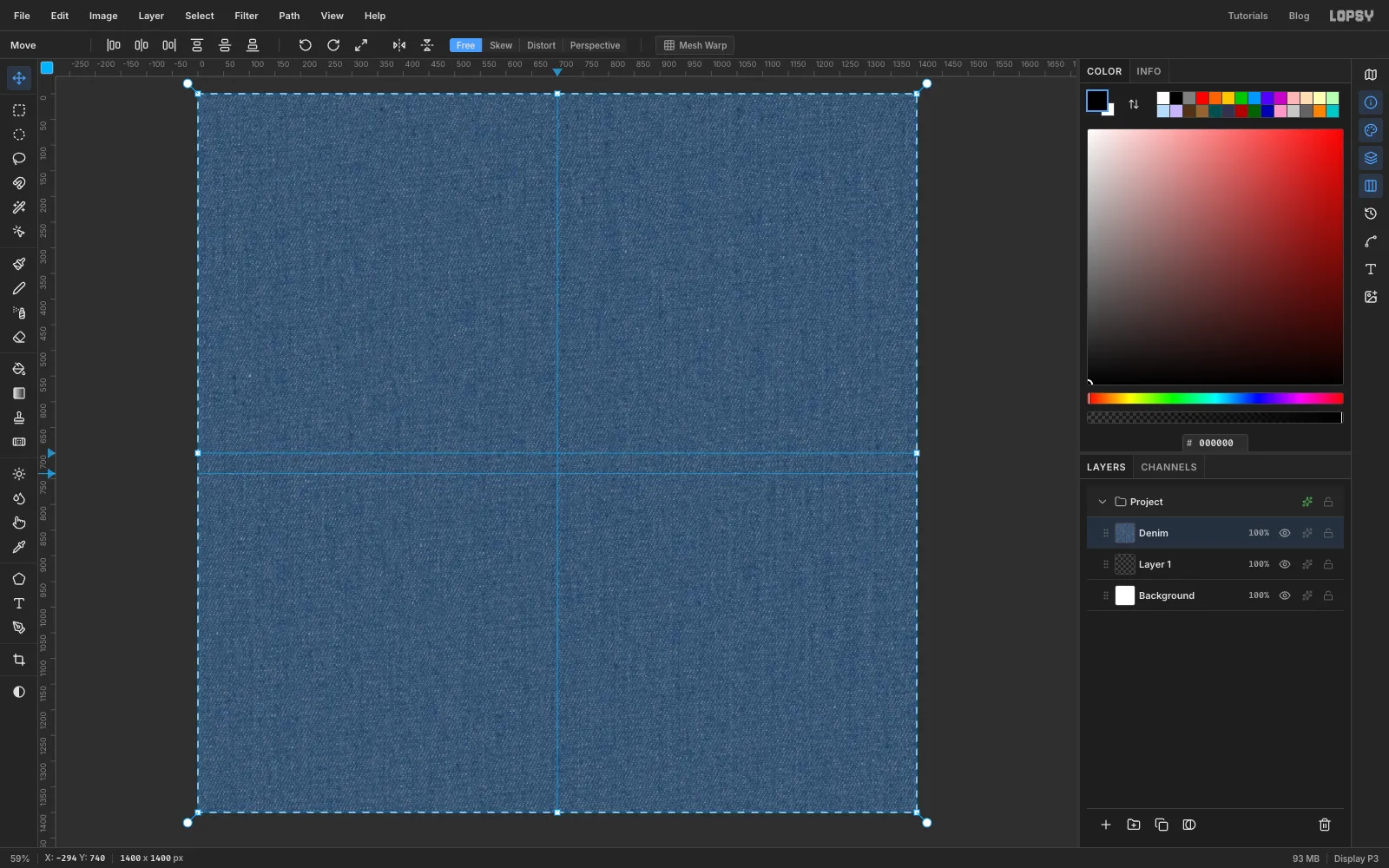Swap foreground and background colors
This screenshot has width=1389, height=868.
point(1134,104)
